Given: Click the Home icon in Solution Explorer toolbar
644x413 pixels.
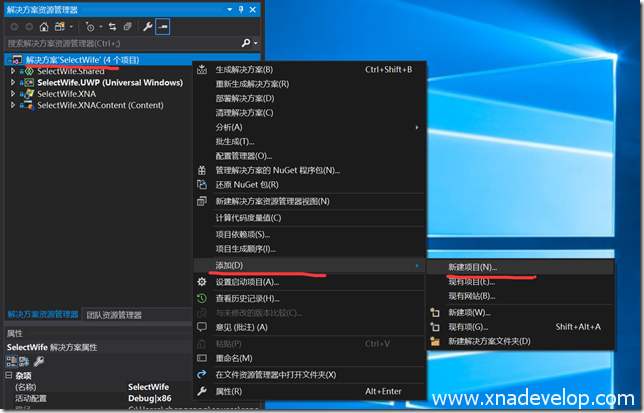Looking at the screenshot, I should 45,27.
